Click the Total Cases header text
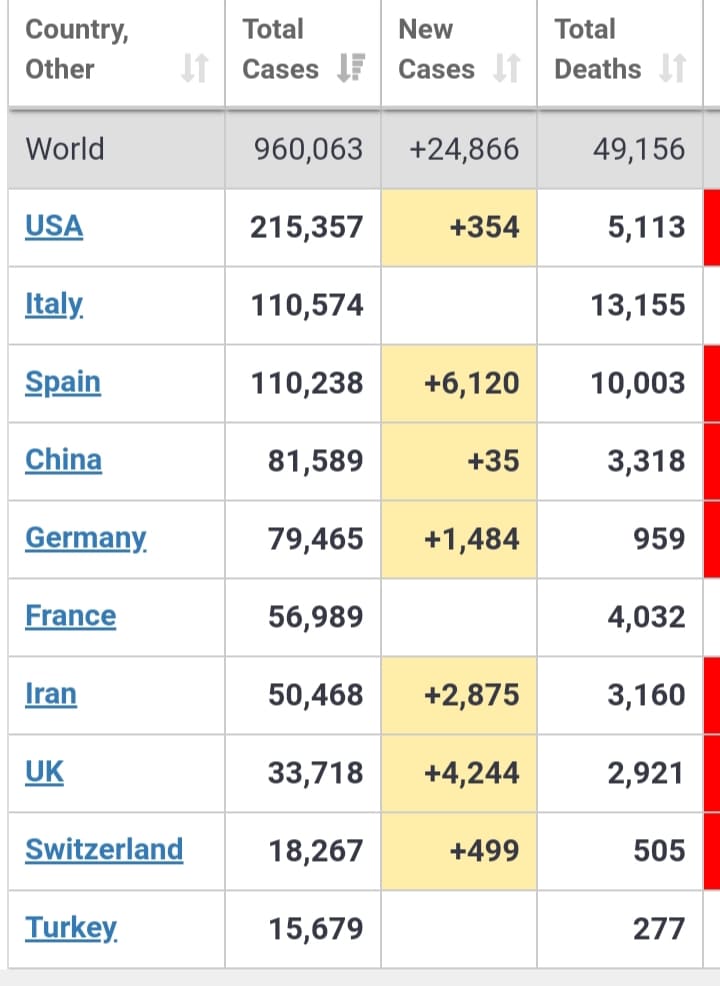 (280, 49)
